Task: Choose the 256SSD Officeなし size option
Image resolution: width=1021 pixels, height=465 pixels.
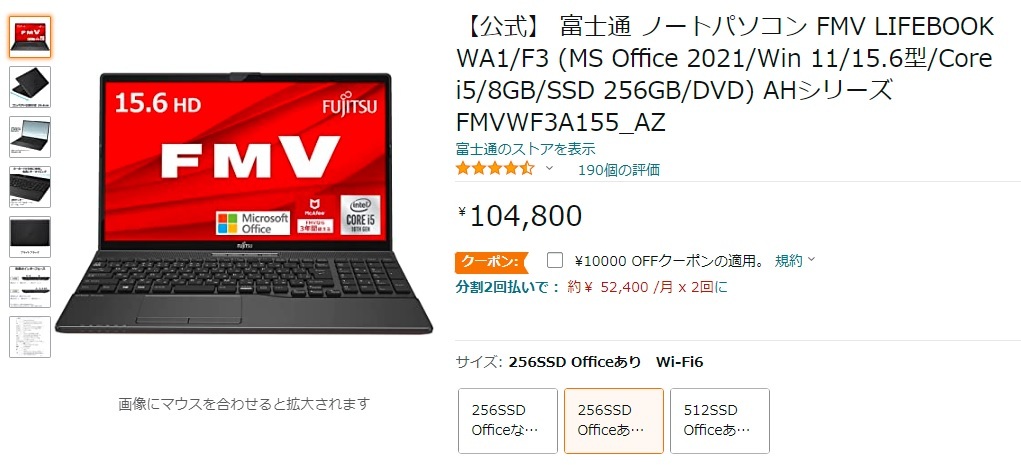Action: coord(508,421)
